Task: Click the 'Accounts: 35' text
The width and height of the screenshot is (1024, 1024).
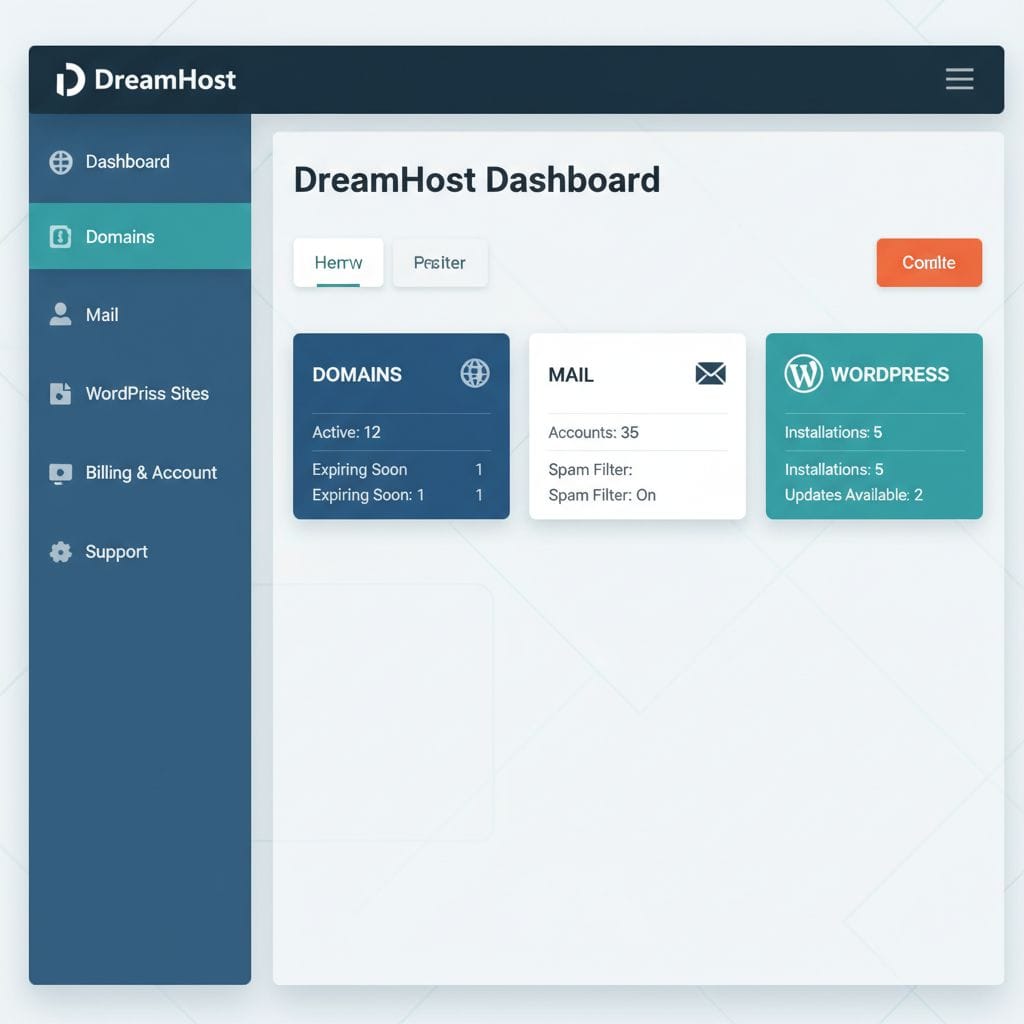Action: click(593, 432)
